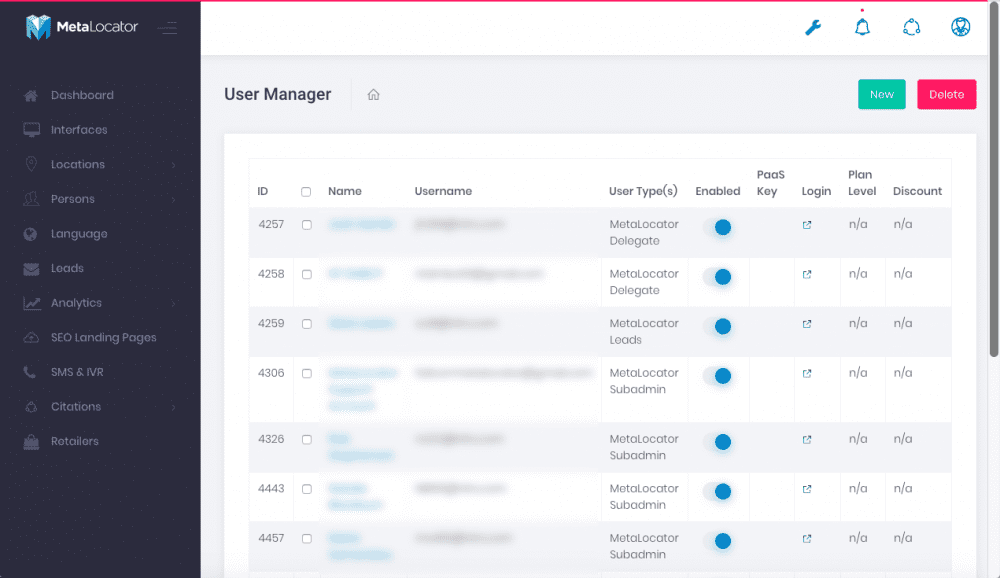Image resolution: width=1000 pixels, height=578 pixels.
Task: Toggle Enabled switch for user 4457
Action: click(717, 541)
